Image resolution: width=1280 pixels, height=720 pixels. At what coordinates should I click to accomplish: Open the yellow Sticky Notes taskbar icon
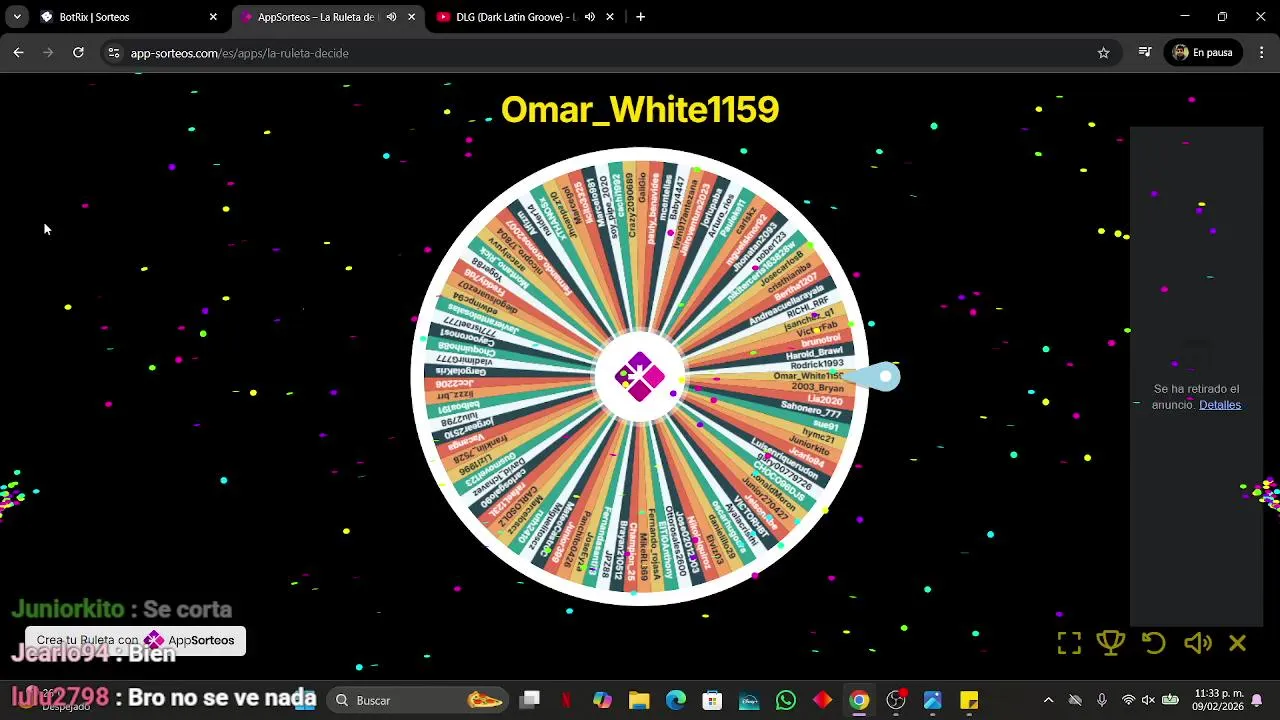click(969, 700)
